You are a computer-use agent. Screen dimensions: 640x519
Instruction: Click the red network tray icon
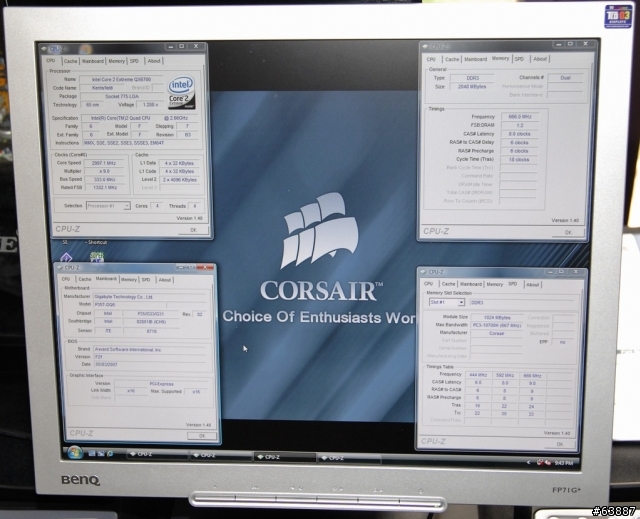pyautogui.click(x=540, y=462)
